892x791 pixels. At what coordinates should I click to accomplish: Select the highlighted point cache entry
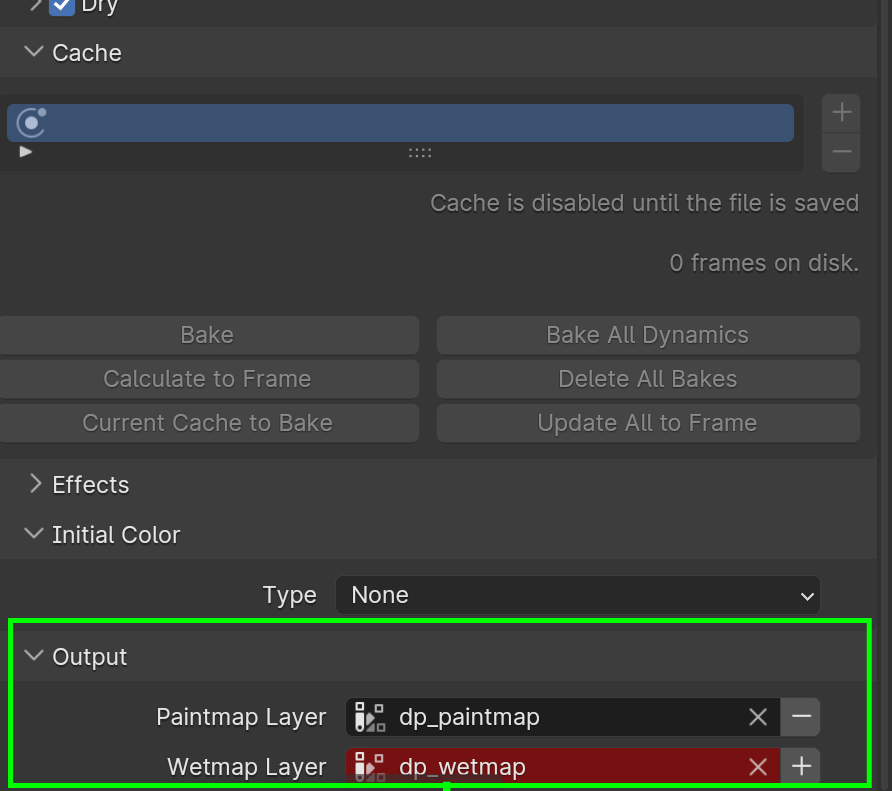click(400, 123)
